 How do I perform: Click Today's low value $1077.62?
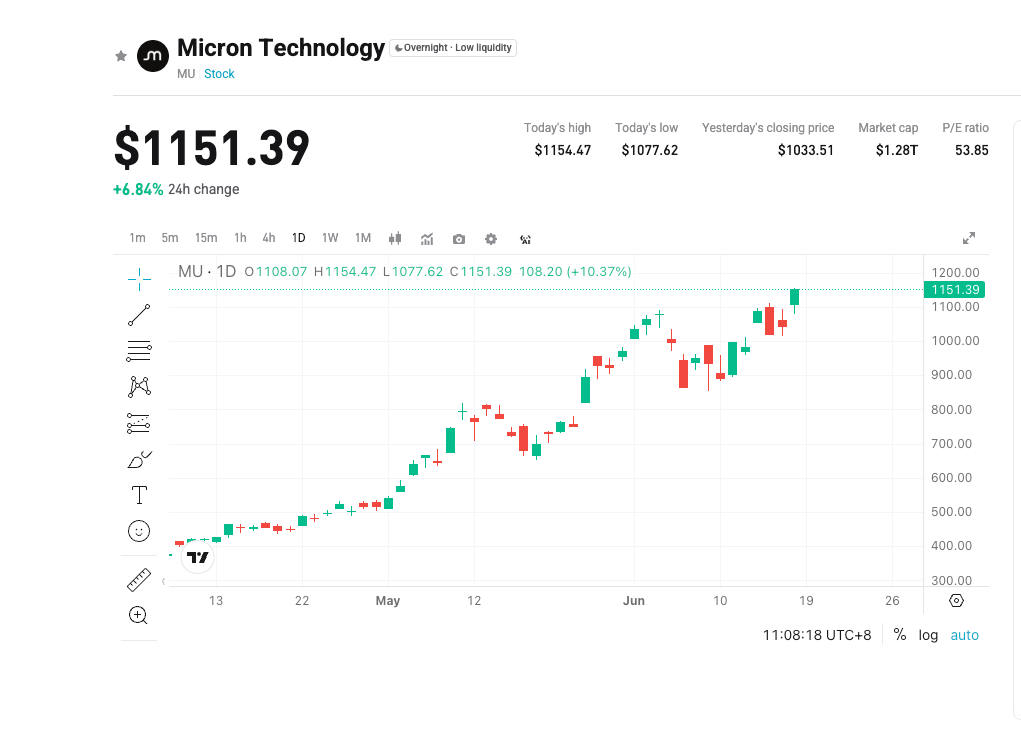coord(649,150)
